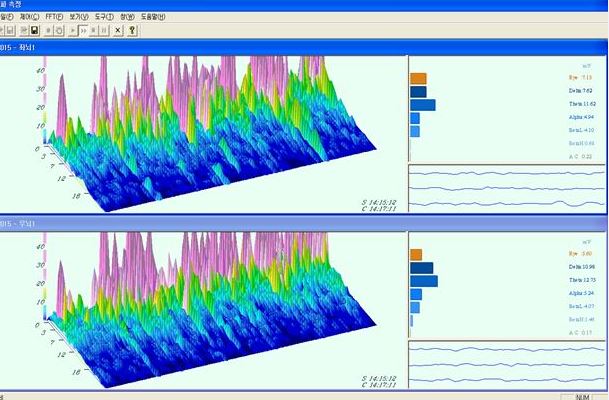The height and width of the screenshot is (400, 609).
Task: Open the 제어(C) menu
Action: pyautogui.click(x=30, y=17)
